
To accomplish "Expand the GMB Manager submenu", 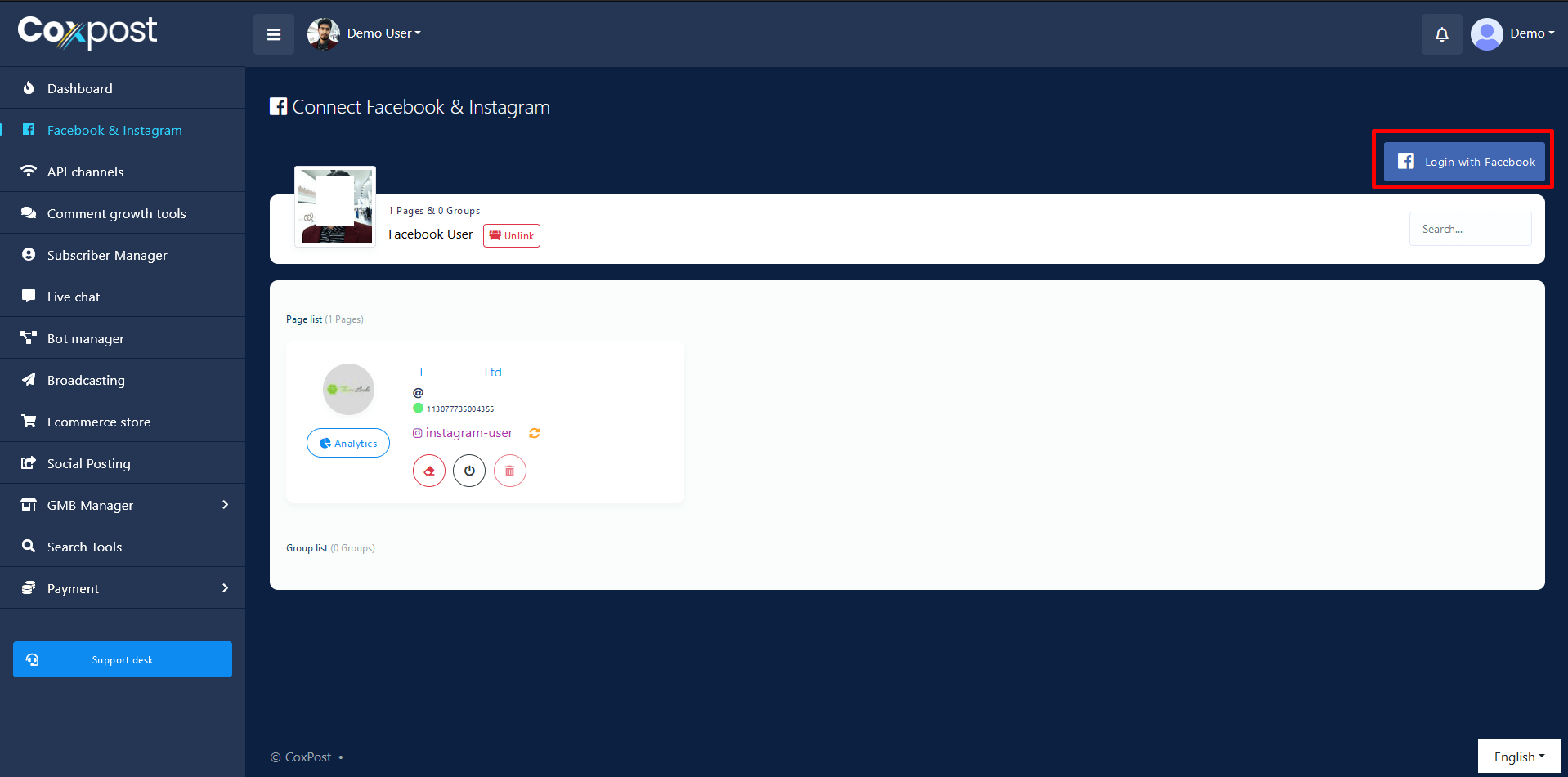I will [x=123, y=505].
